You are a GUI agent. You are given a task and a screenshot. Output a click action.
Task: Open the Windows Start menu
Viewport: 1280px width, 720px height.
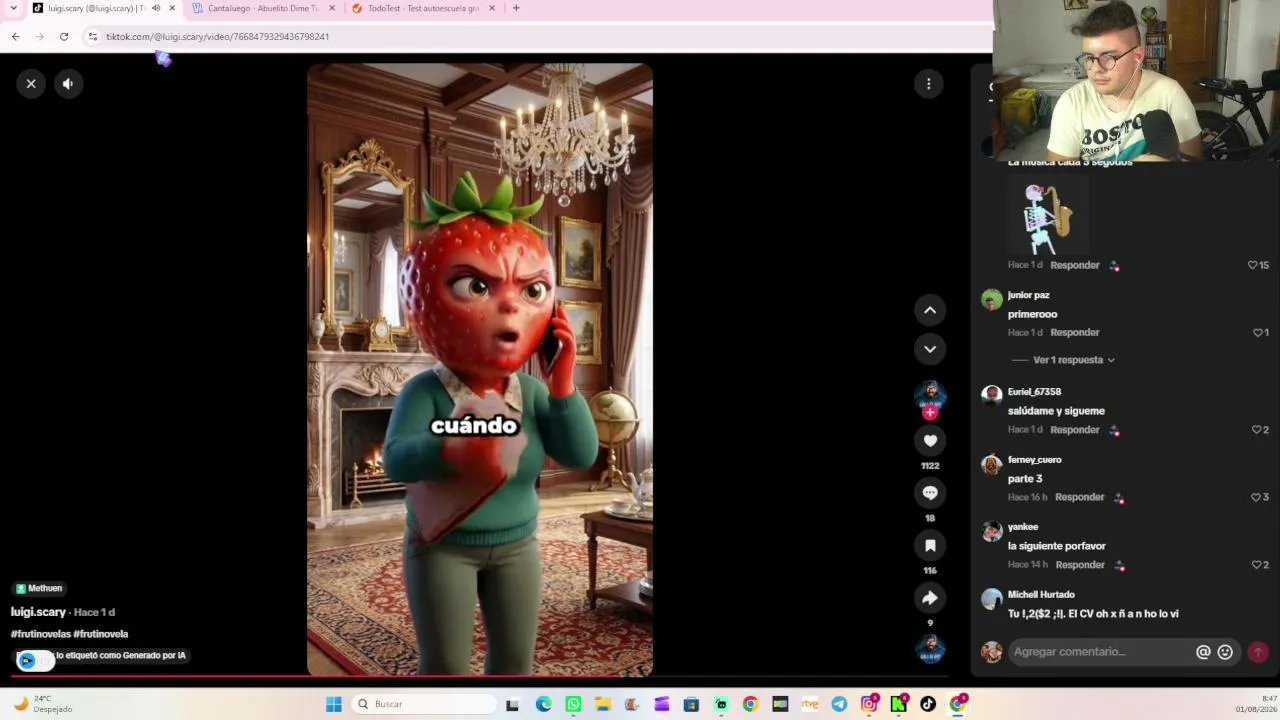coord(334,704)
